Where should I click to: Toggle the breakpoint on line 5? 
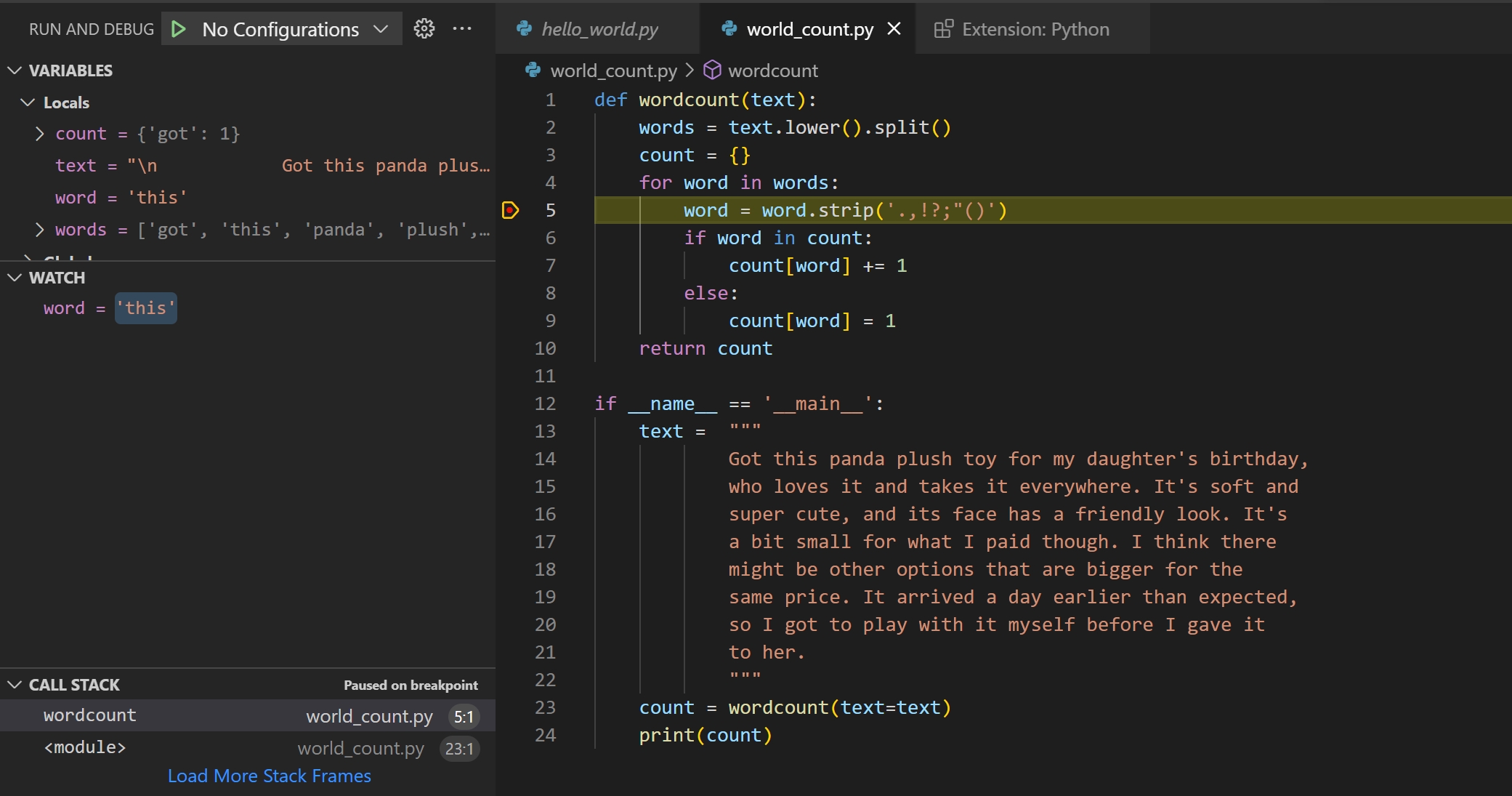pyautogui.click(x=510, y=210)
